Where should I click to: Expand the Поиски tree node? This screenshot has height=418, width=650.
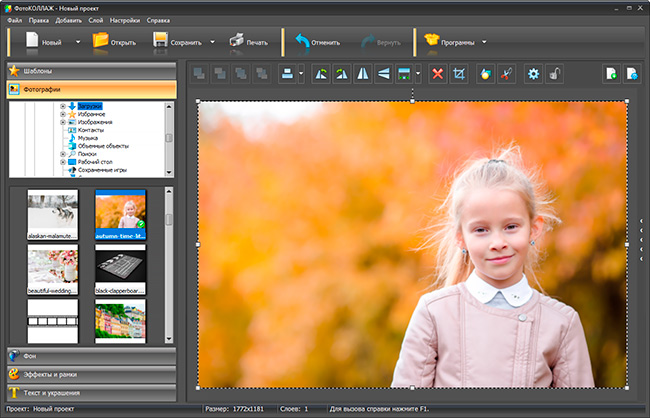click(63, 154)
